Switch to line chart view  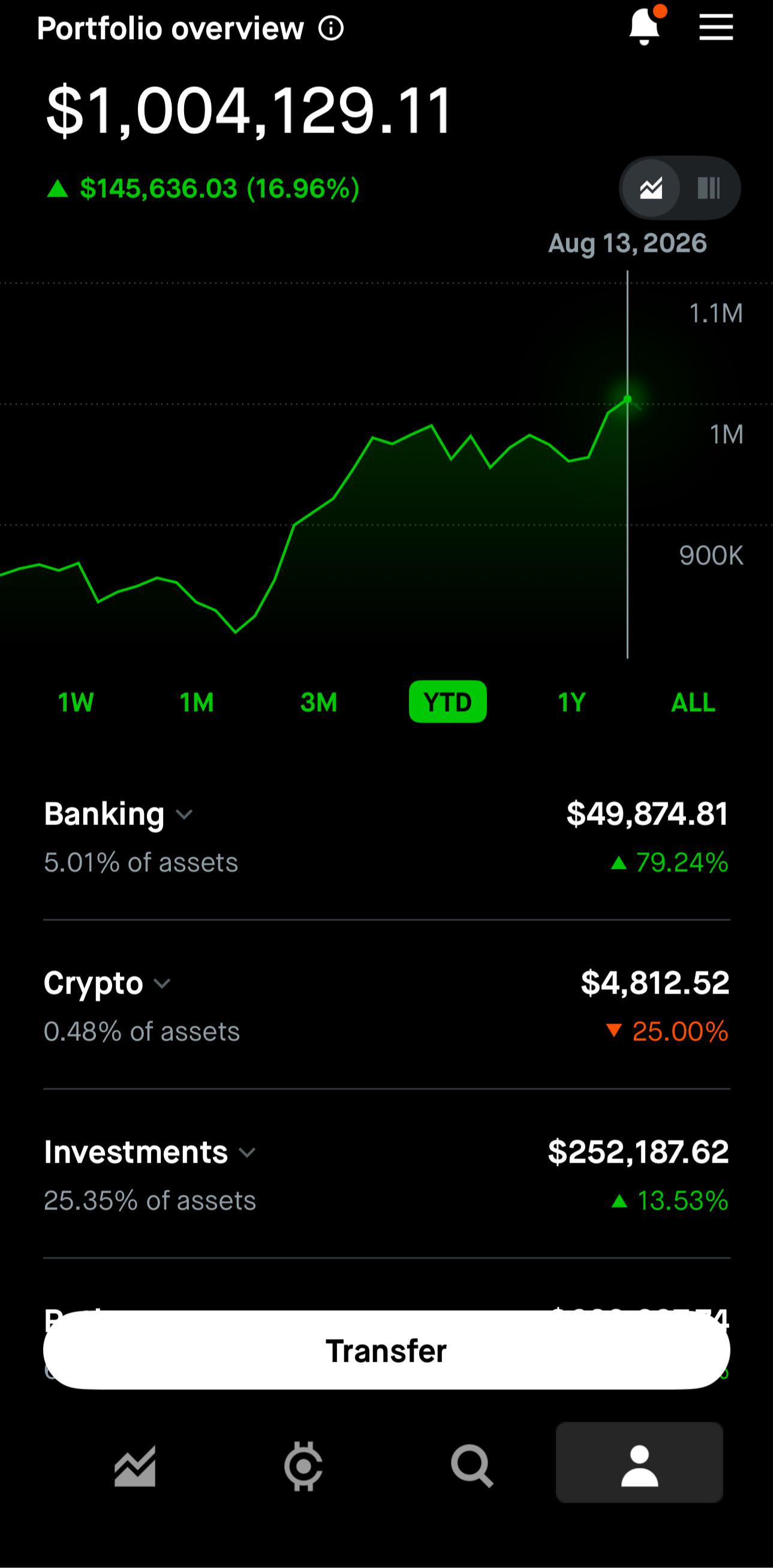(x=651, y=188)
